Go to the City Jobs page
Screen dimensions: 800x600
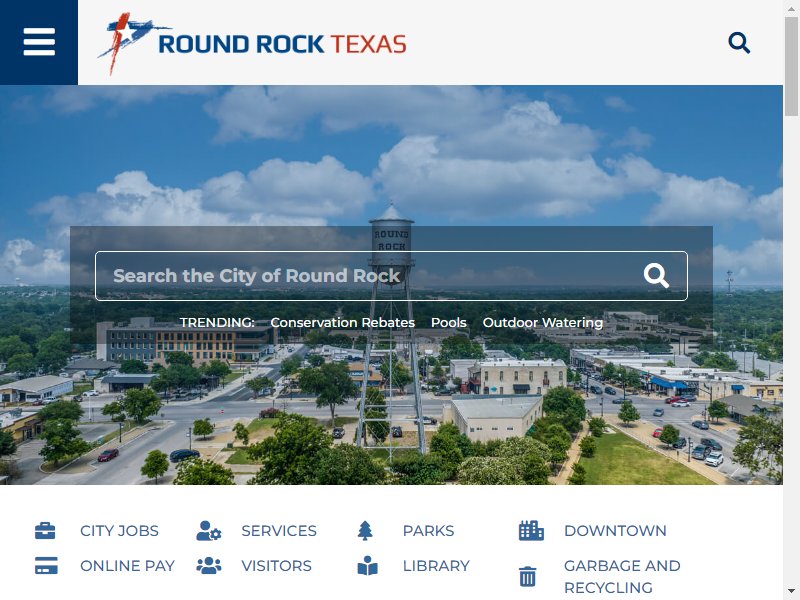(x=119, y=531)
